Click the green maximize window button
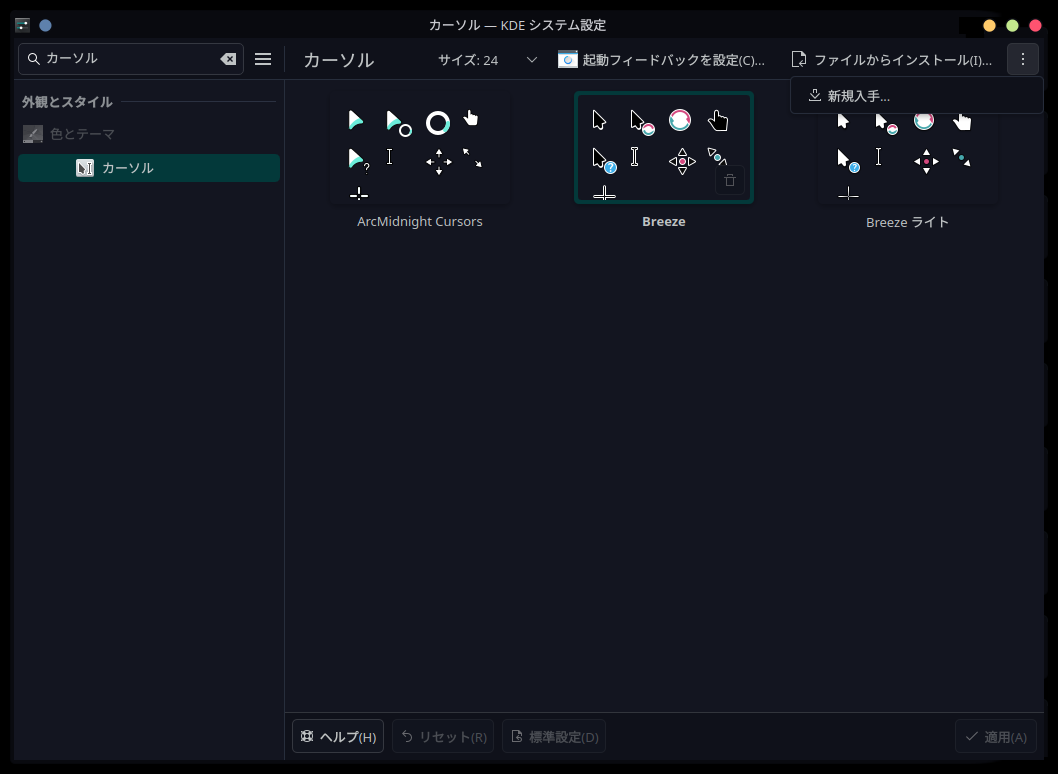 [x=1012, y=26]
